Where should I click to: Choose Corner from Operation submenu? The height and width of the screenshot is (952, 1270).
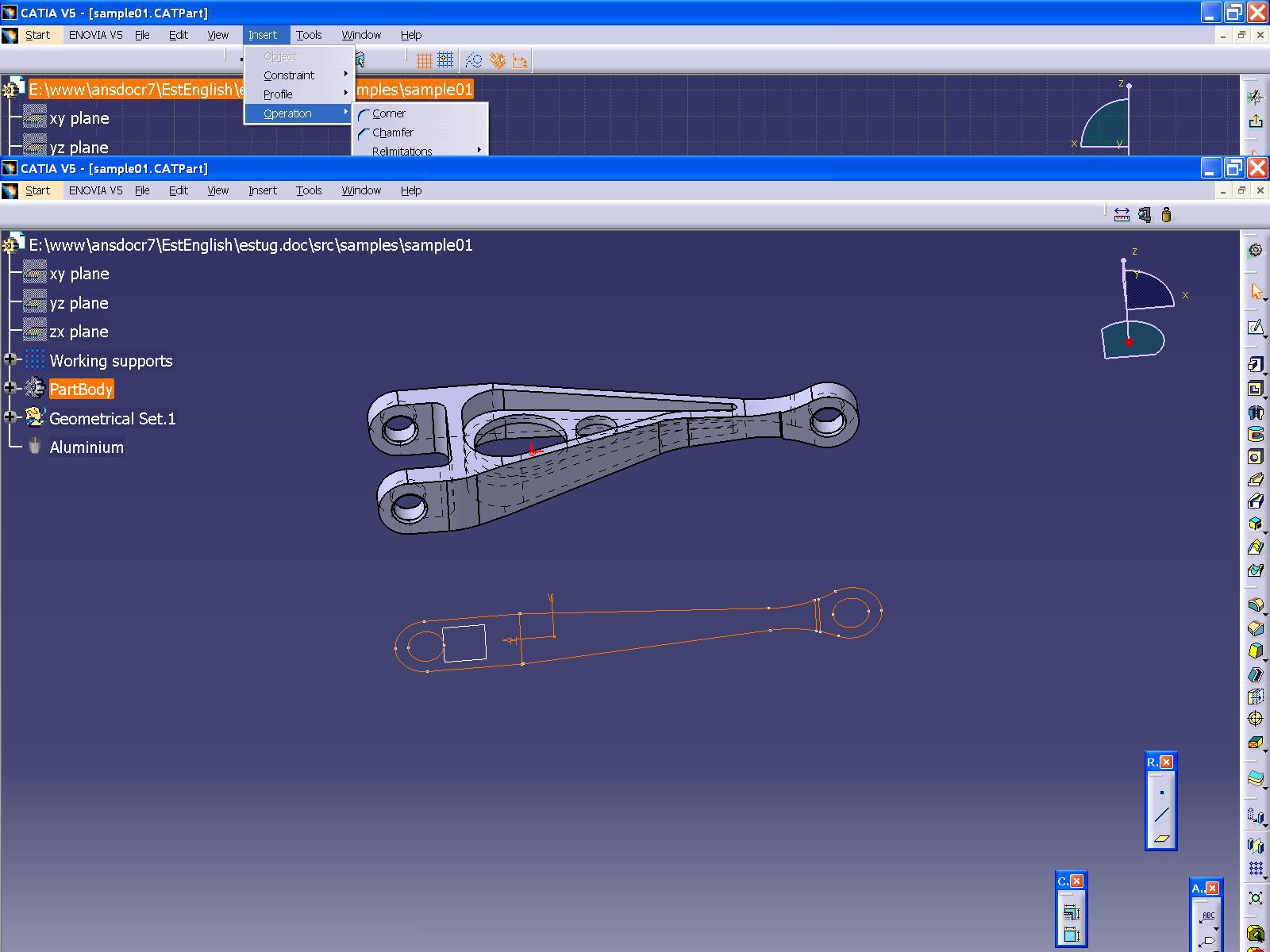pos(420,113)
